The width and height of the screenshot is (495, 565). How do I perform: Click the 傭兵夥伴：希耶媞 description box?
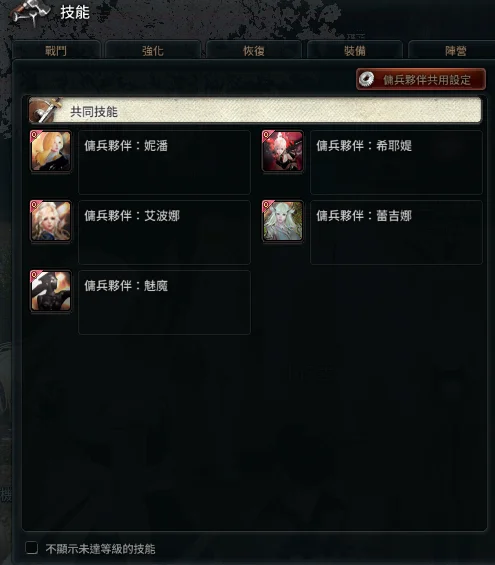[x=396, y=162]
